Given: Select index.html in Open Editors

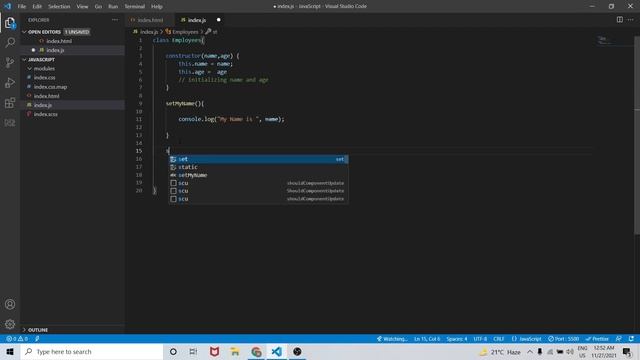Looking at the screenshot, I should pyautogui.click(x=59, y=41).
